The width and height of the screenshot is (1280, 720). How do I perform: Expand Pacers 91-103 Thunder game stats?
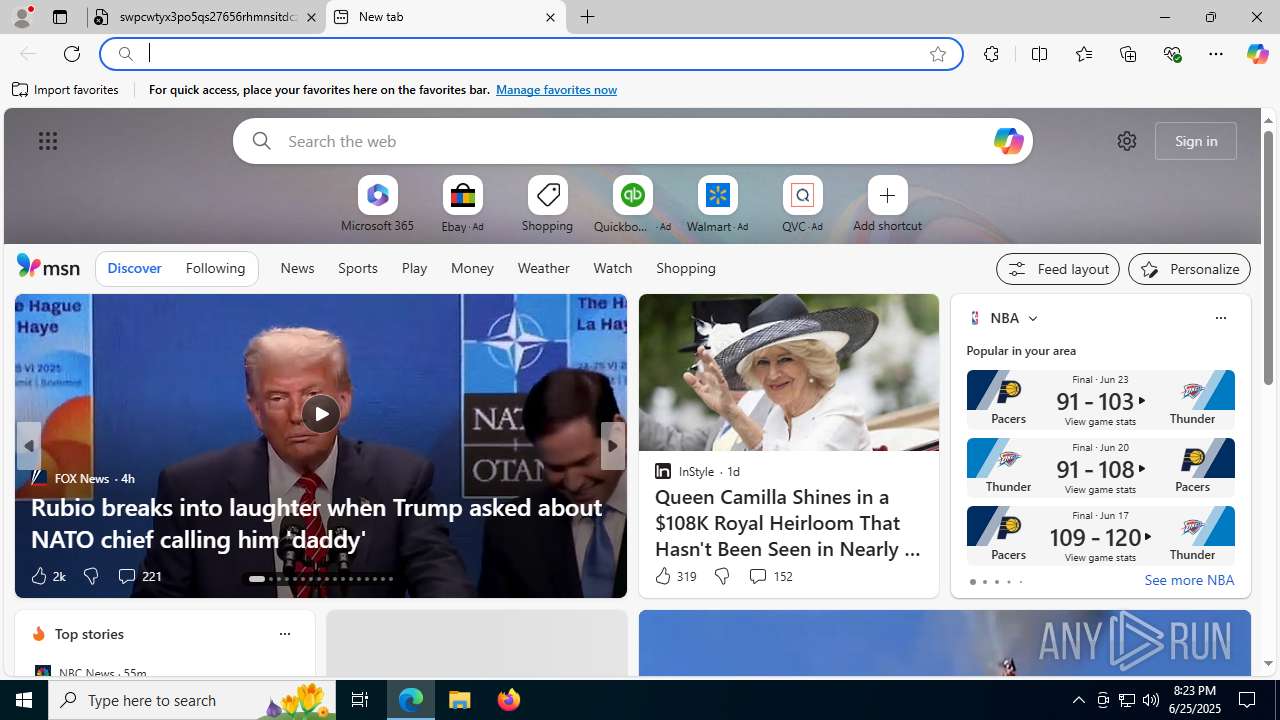[x=1100, y=400]
